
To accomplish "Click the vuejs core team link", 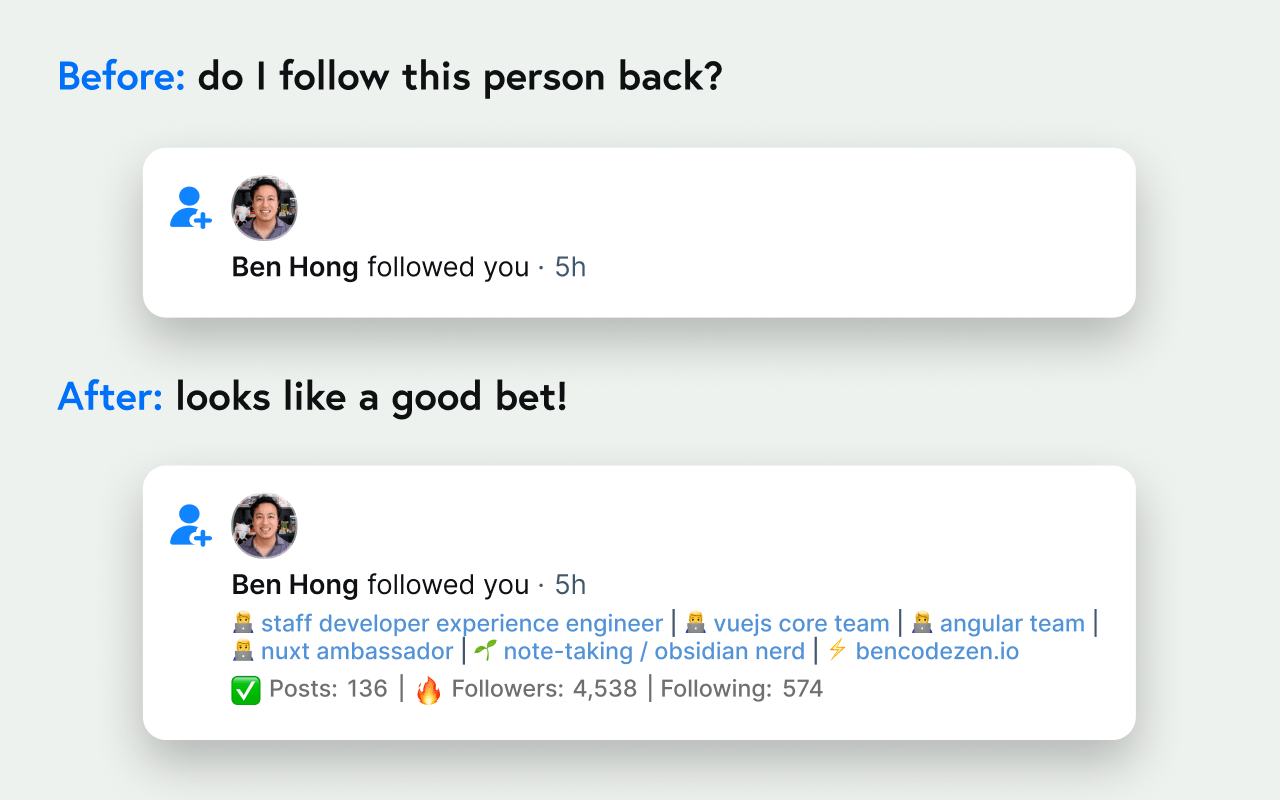I will (801, 624).
